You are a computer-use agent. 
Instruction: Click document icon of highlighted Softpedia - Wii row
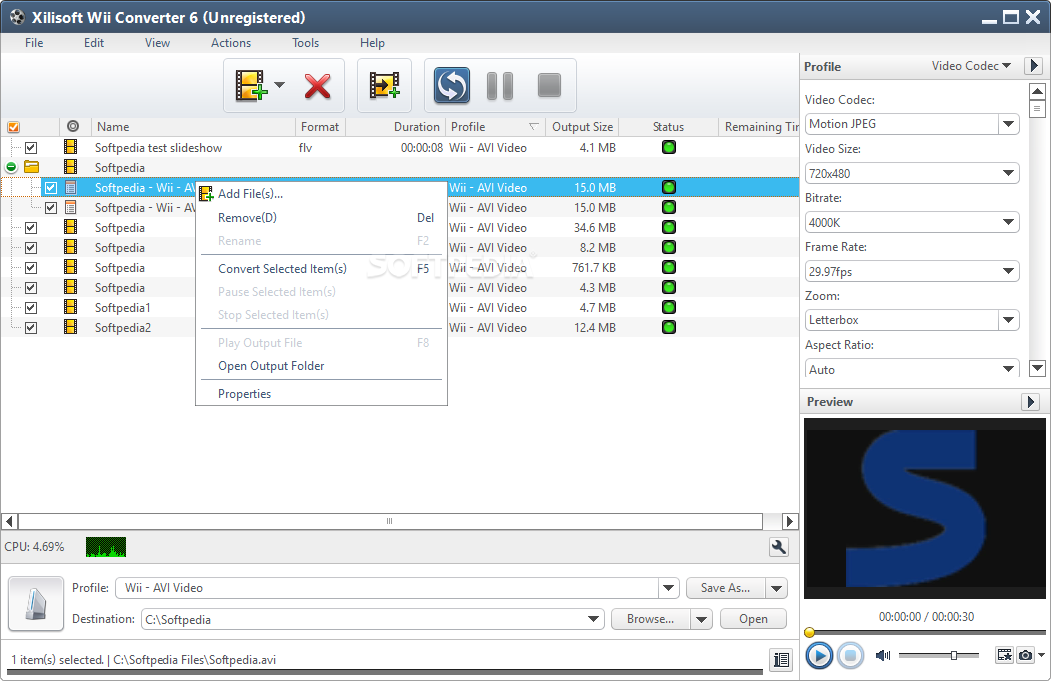(x=70, y=187)
